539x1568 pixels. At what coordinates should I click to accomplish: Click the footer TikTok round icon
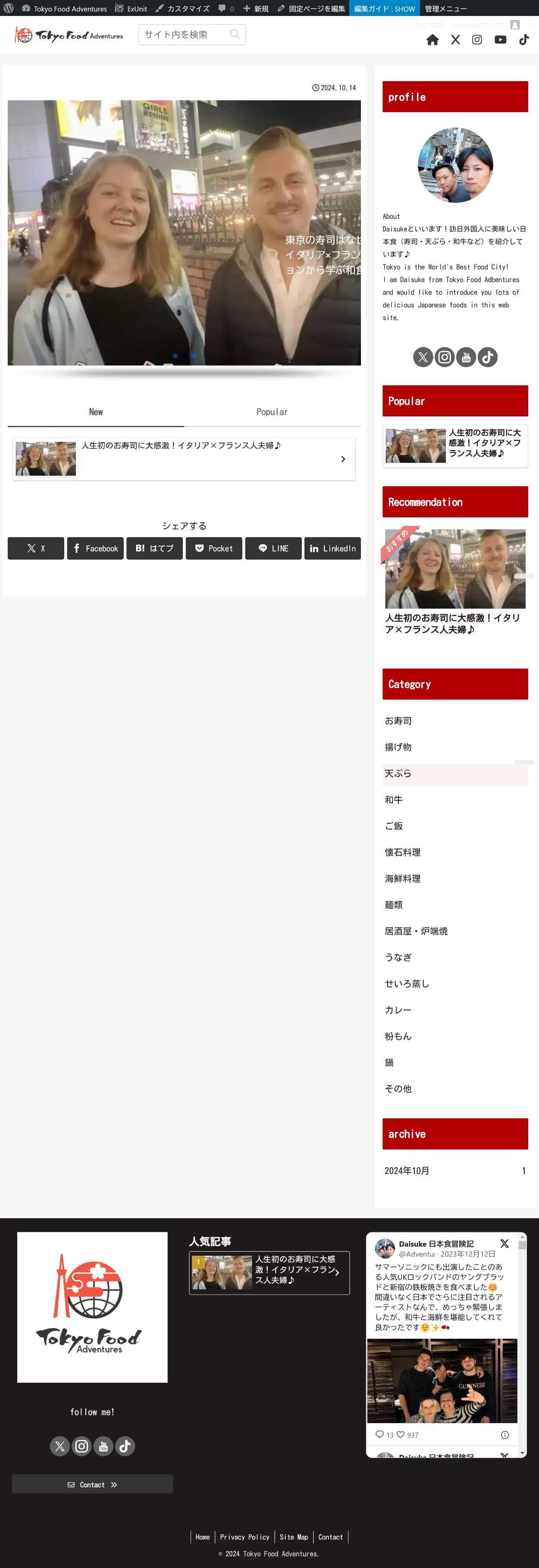coord(125,1445)
